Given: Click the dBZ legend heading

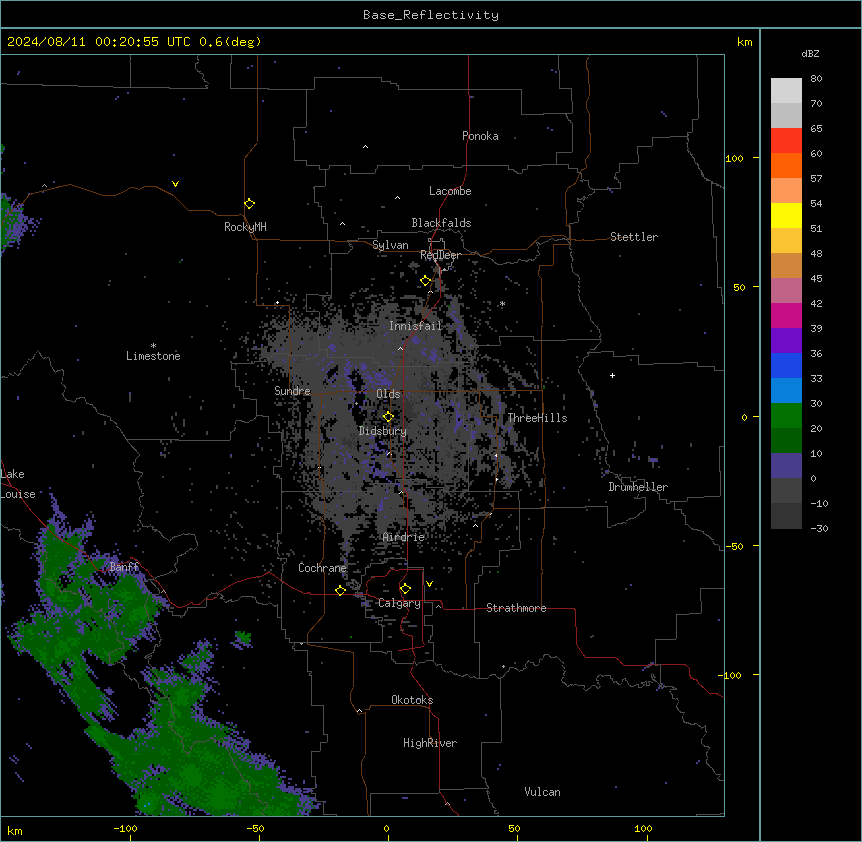Looking at the screenshot, I should pyautogui.click(x=810, y=53).
